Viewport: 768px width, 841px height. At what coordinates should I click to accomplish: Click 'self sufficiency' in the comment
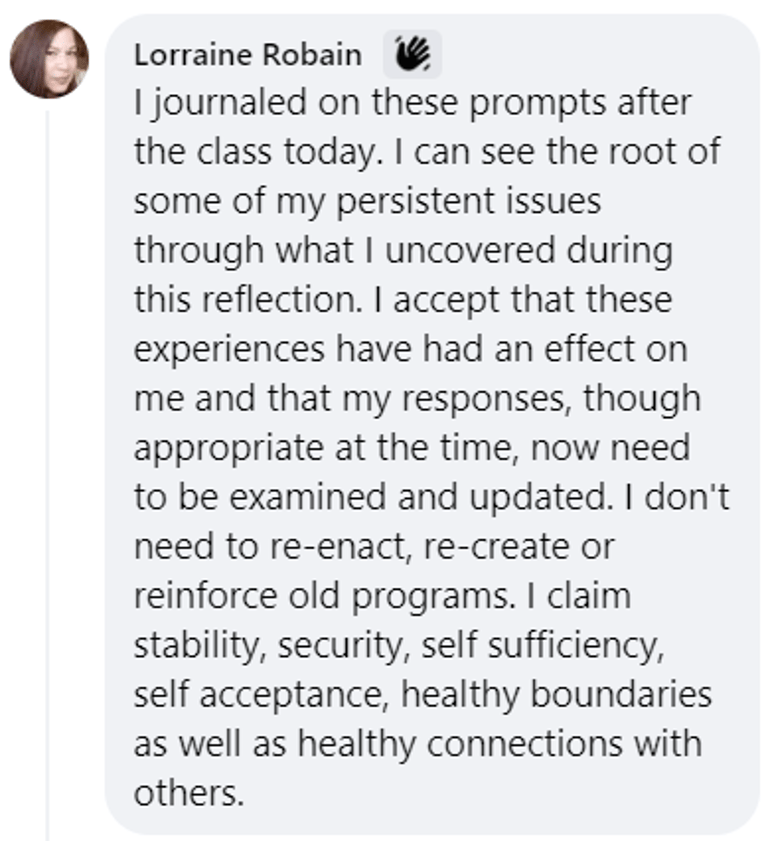(543, 646)
